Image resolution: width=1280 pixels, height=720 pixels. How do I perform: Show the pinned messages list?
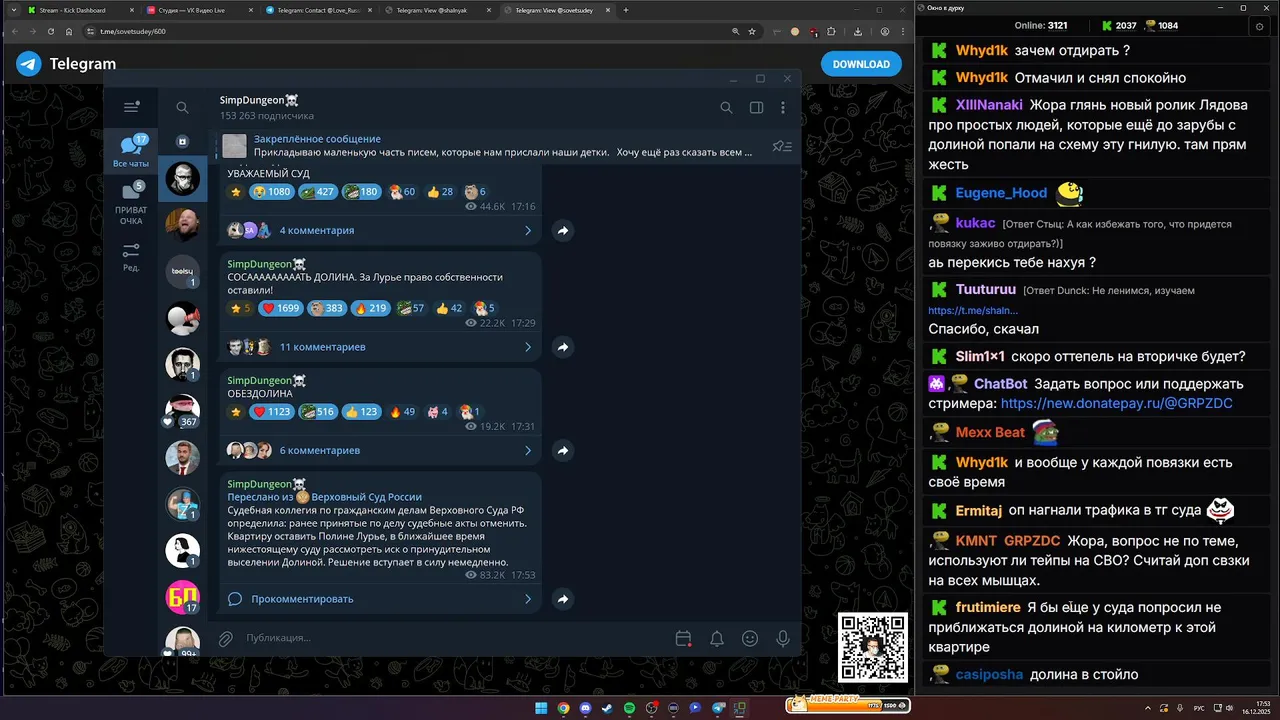[x=782, y=146]
